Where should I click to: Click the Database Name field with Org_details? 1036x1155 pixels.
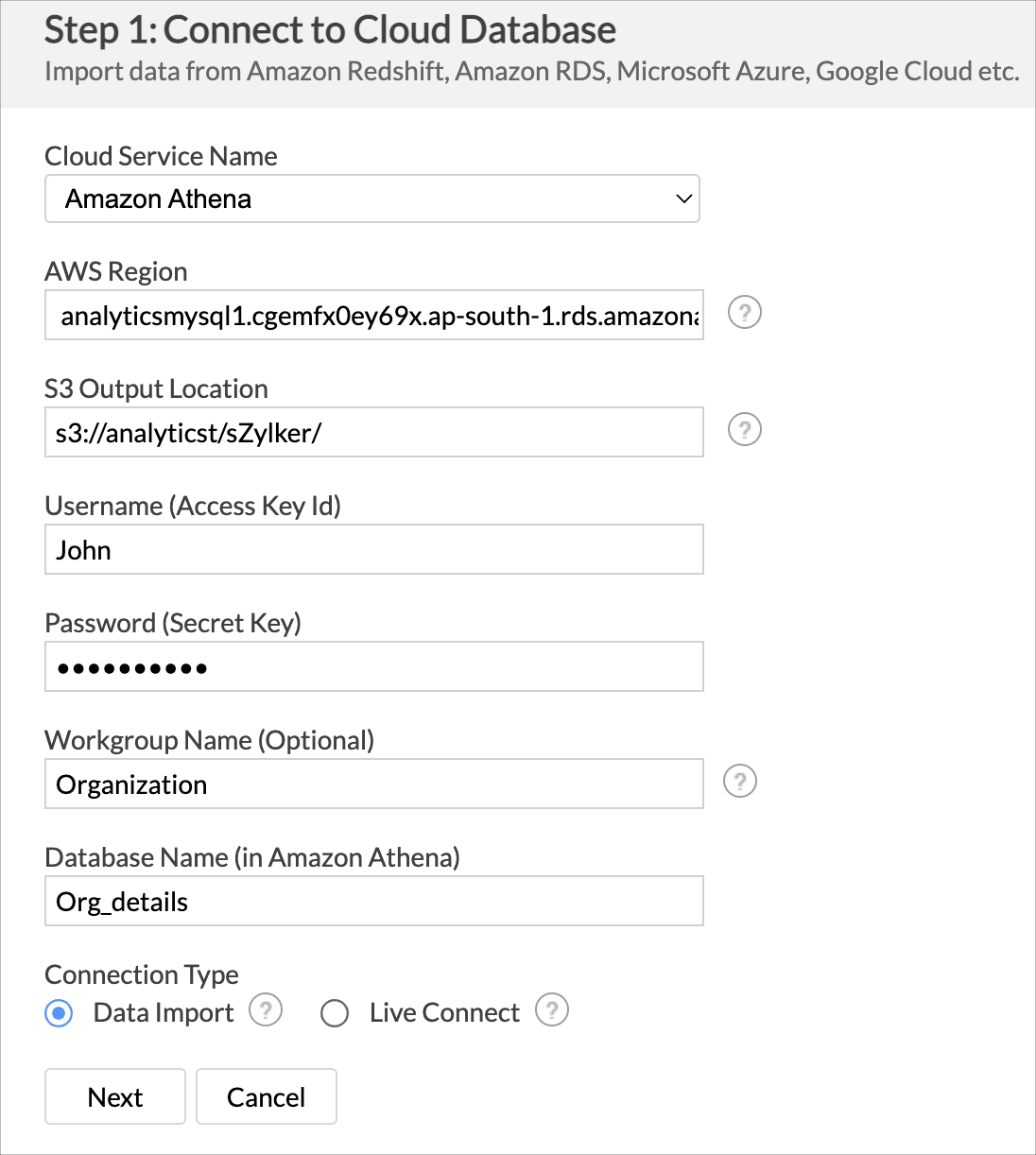[373, 902]
